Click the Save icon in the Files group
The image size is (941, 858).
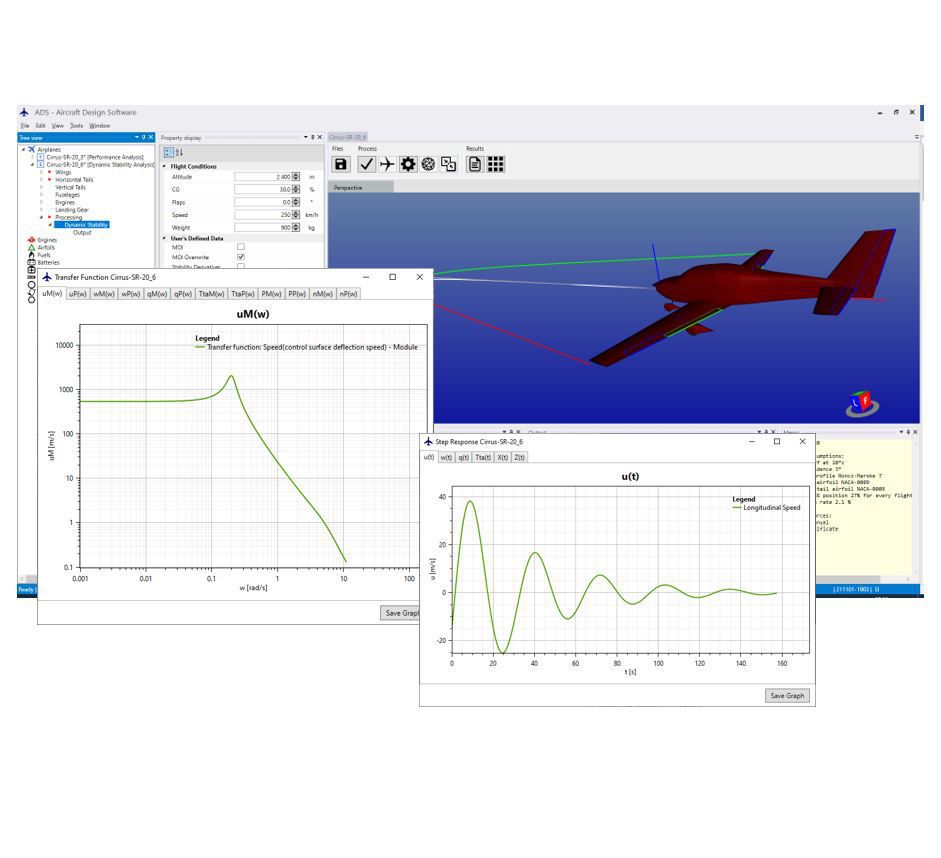coord(342,163)
